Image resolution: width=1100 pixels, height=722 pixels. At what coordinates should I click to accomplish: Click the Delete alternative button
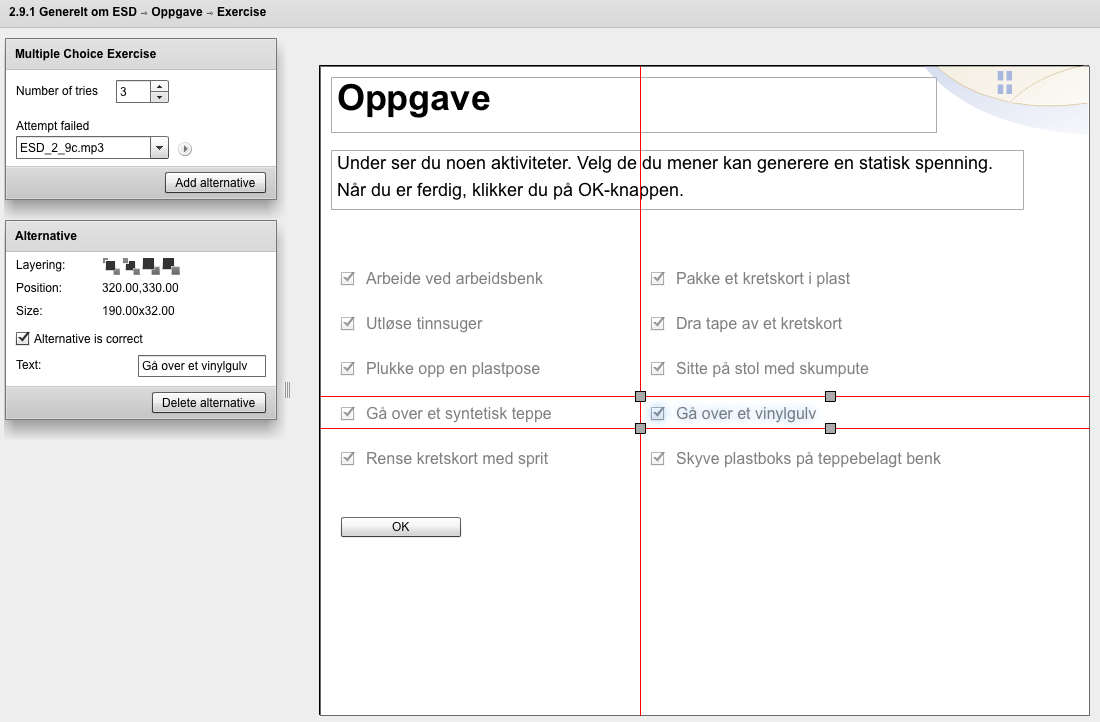click(x=209, y=403)
